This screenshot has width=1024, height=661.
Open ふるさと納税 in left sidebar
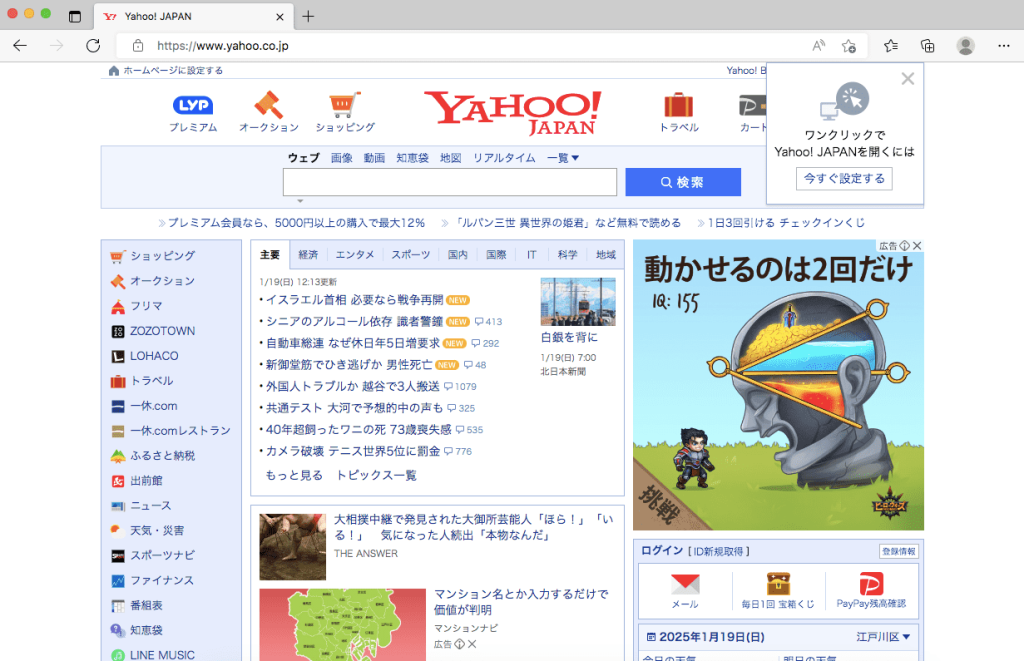(162, 456)
